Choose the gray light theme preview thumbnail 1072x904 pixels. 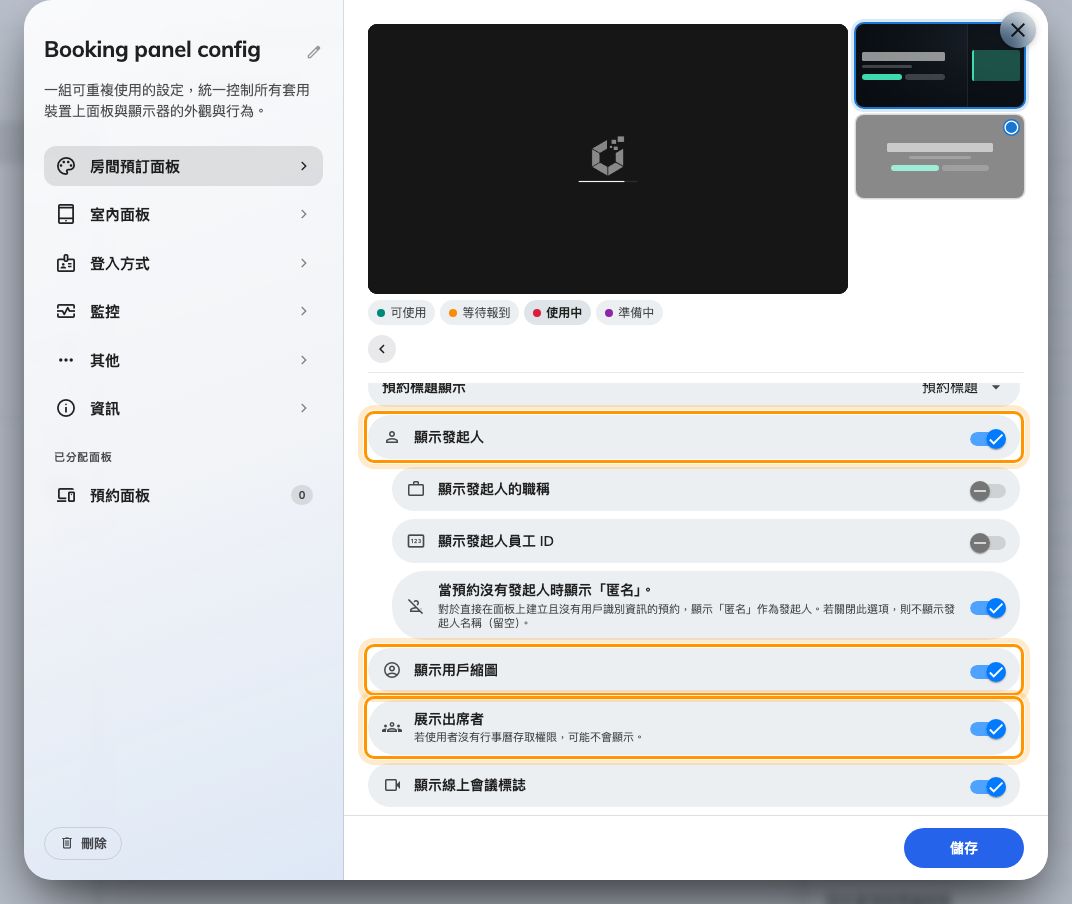pos(939,157)
